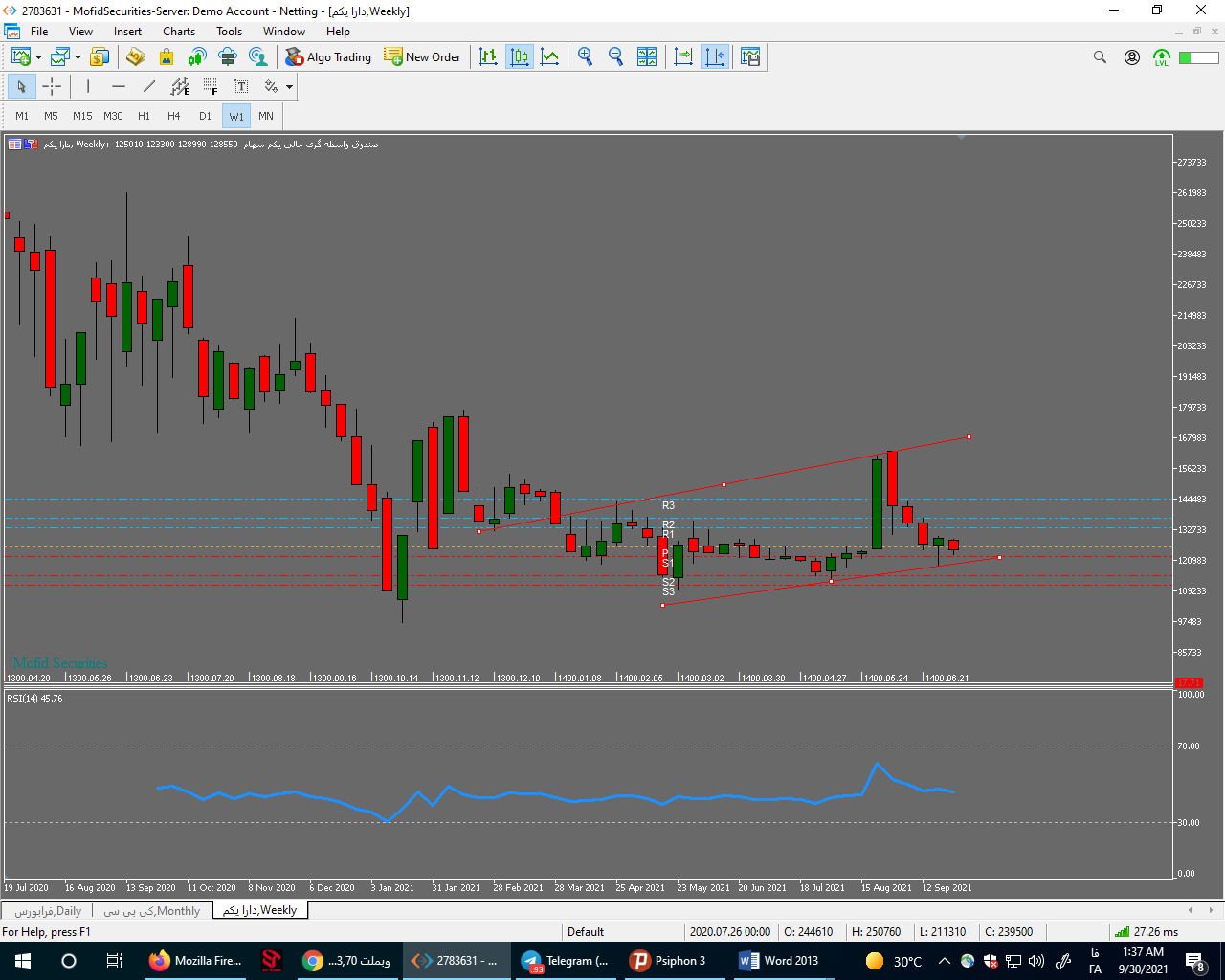Select the text label tool

pyautogui.click(x=241, y=87)
